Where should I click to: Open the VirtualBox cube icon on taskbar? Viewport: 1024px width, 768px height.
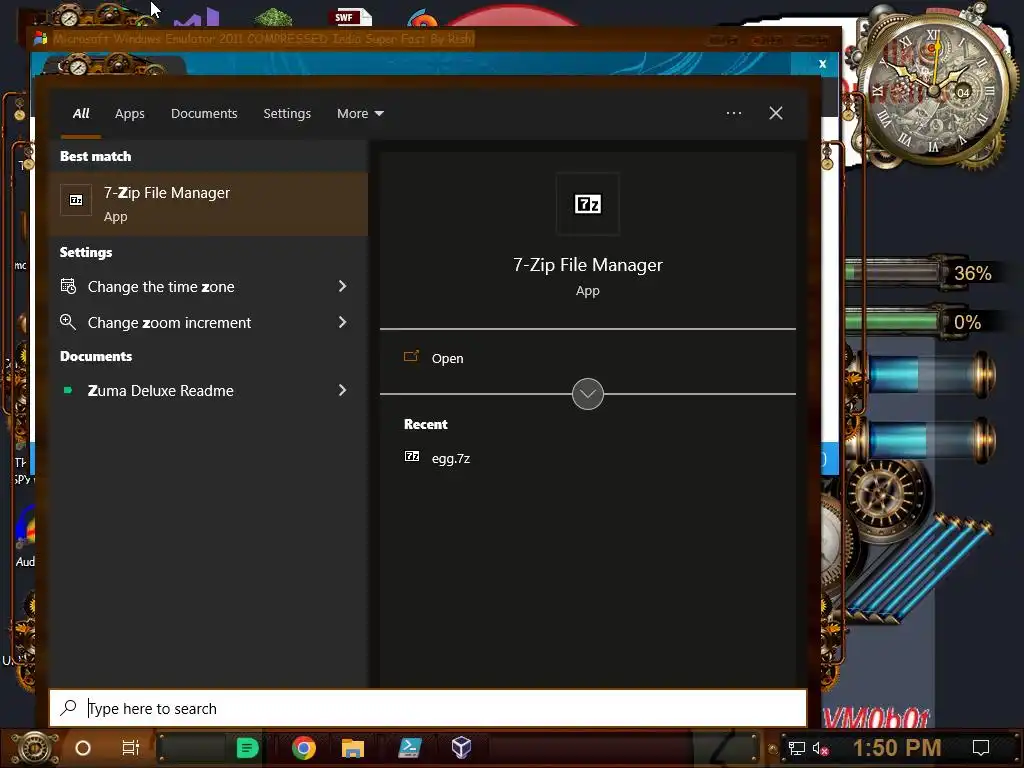tap(461, 748)
